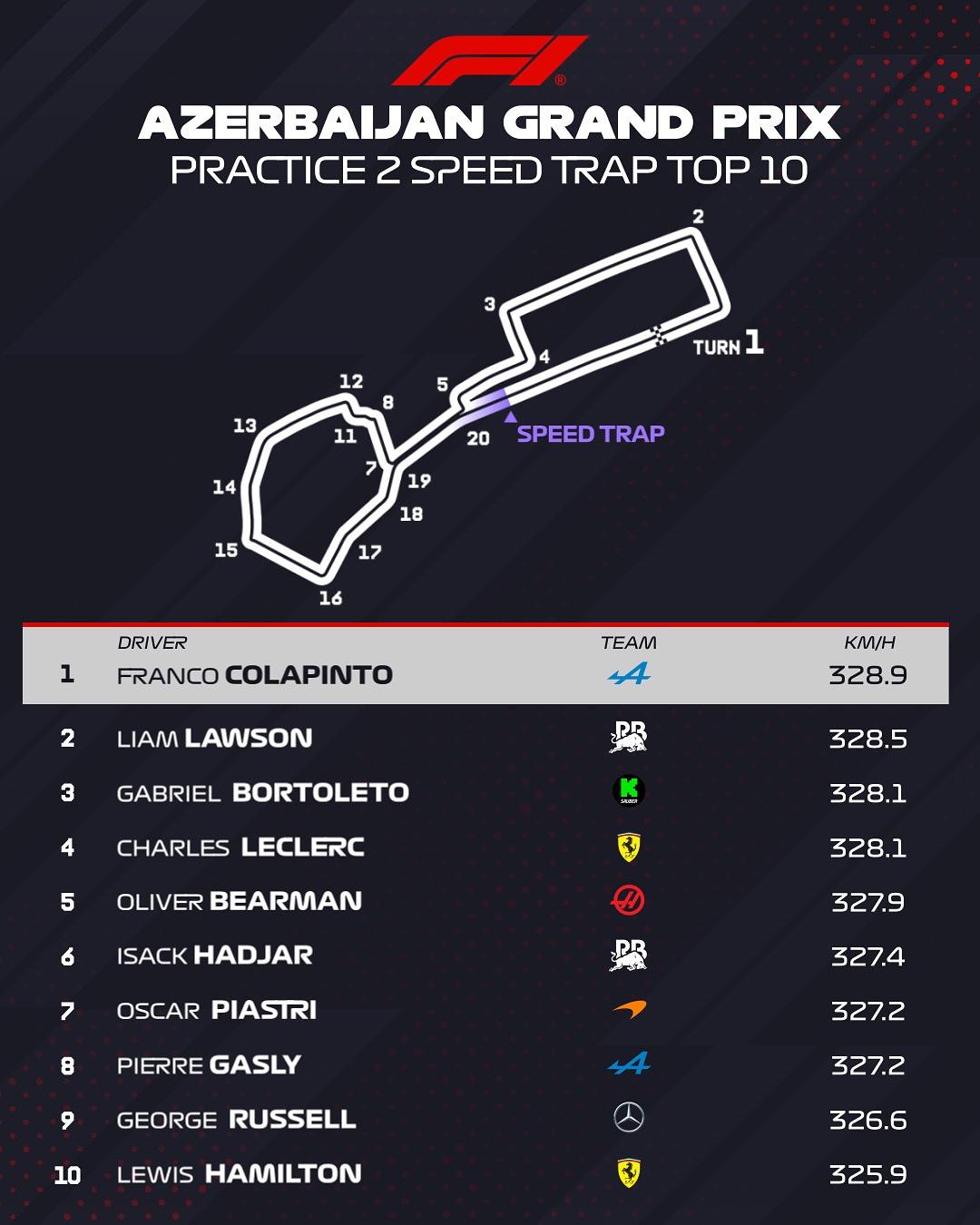Viewport: 980px width, 1225px height.
Task: Click the KM/H column header
Action: point(869,642)
